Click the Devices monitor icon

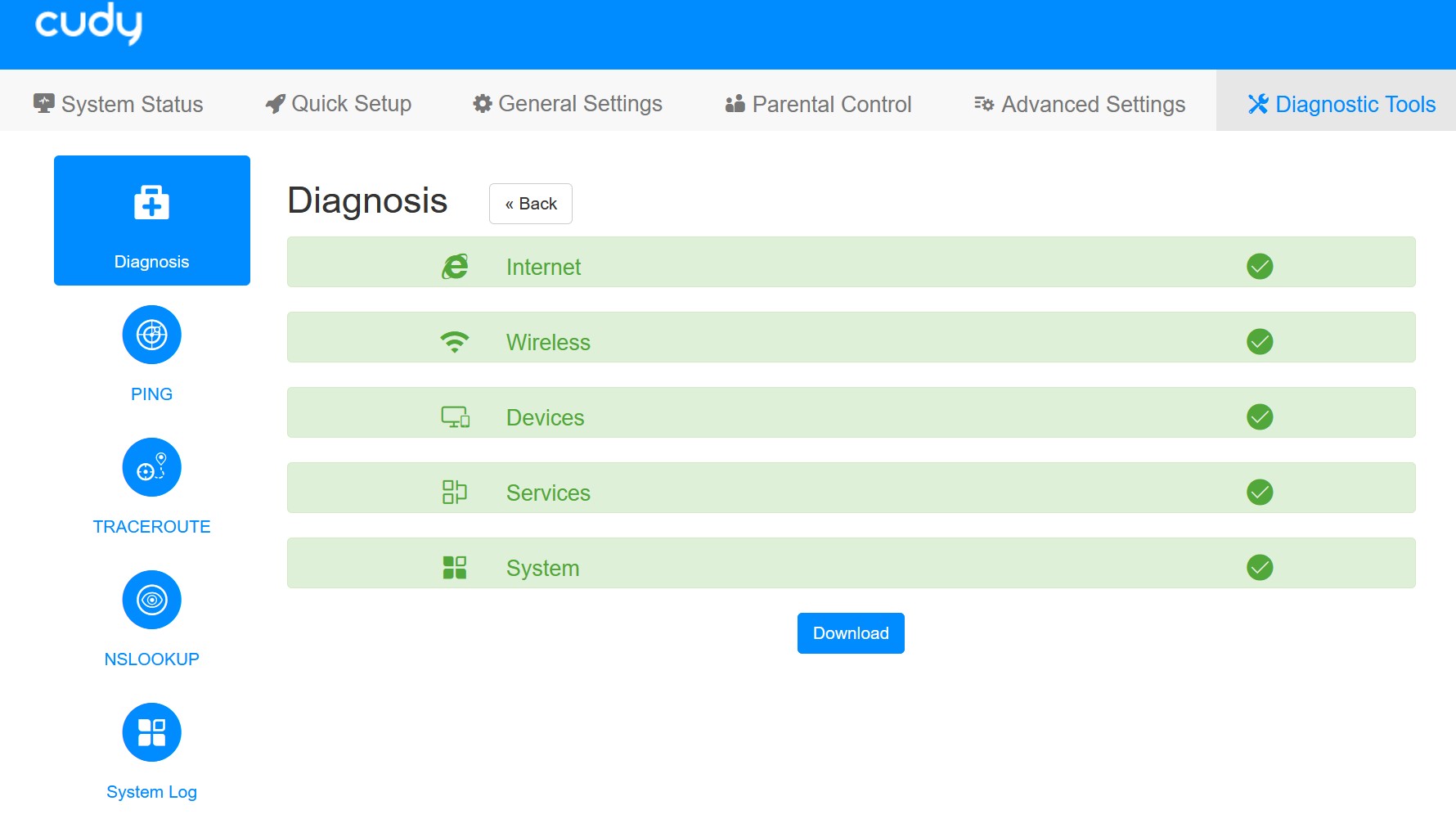coord(455,417)
